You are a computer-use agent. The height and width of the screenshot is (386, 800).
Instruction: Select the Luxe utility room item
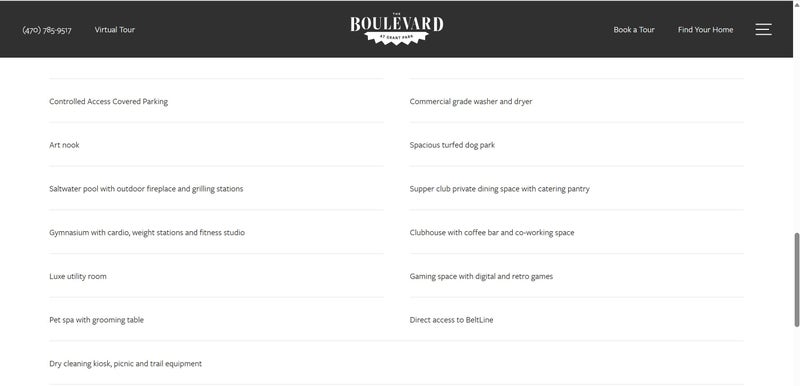78,276
